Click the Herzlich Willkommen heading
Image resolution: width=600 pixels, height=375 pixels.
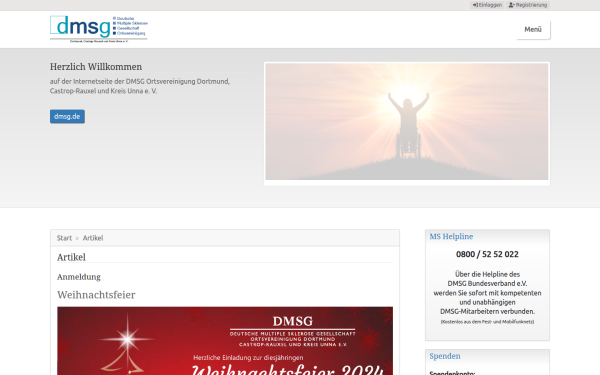coord(96,67)
